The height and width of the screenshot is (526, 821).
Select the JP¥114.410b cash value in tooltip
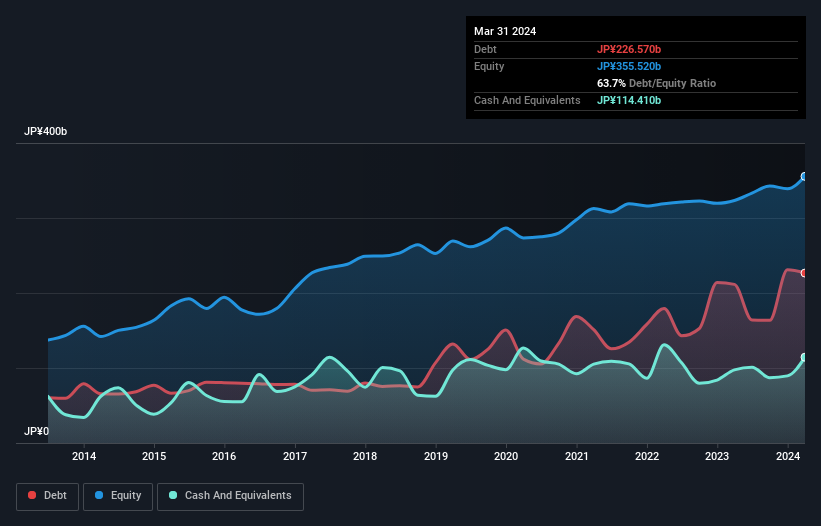(x=629, y=100)
